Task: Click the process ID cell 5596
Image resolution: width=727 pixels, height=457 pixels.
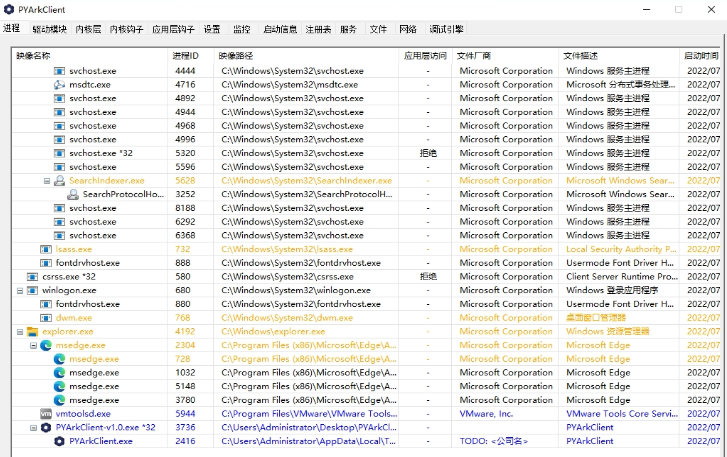Action: 185,167
